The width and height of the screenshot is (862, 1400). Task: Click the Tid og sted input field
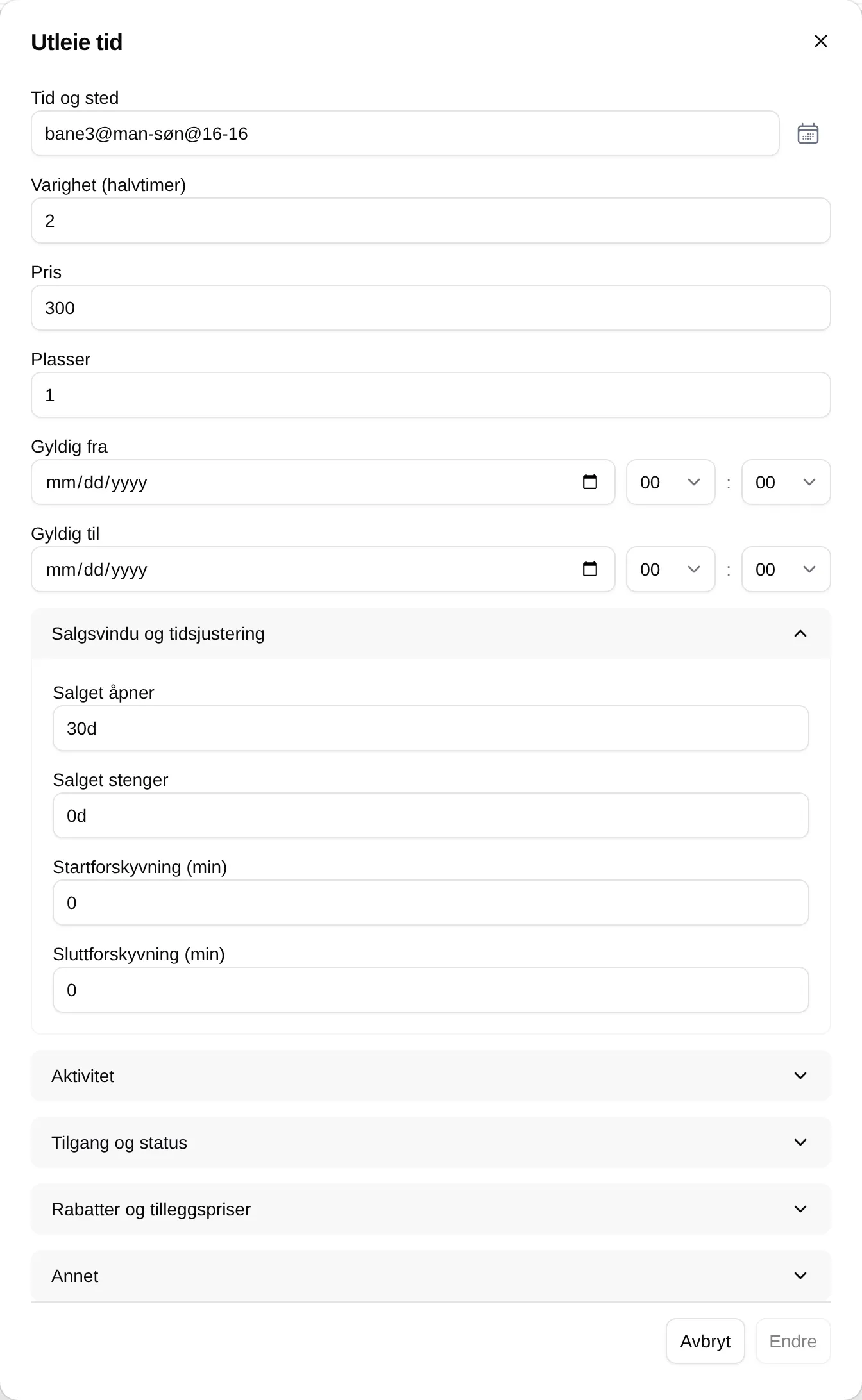coord(405,133)
